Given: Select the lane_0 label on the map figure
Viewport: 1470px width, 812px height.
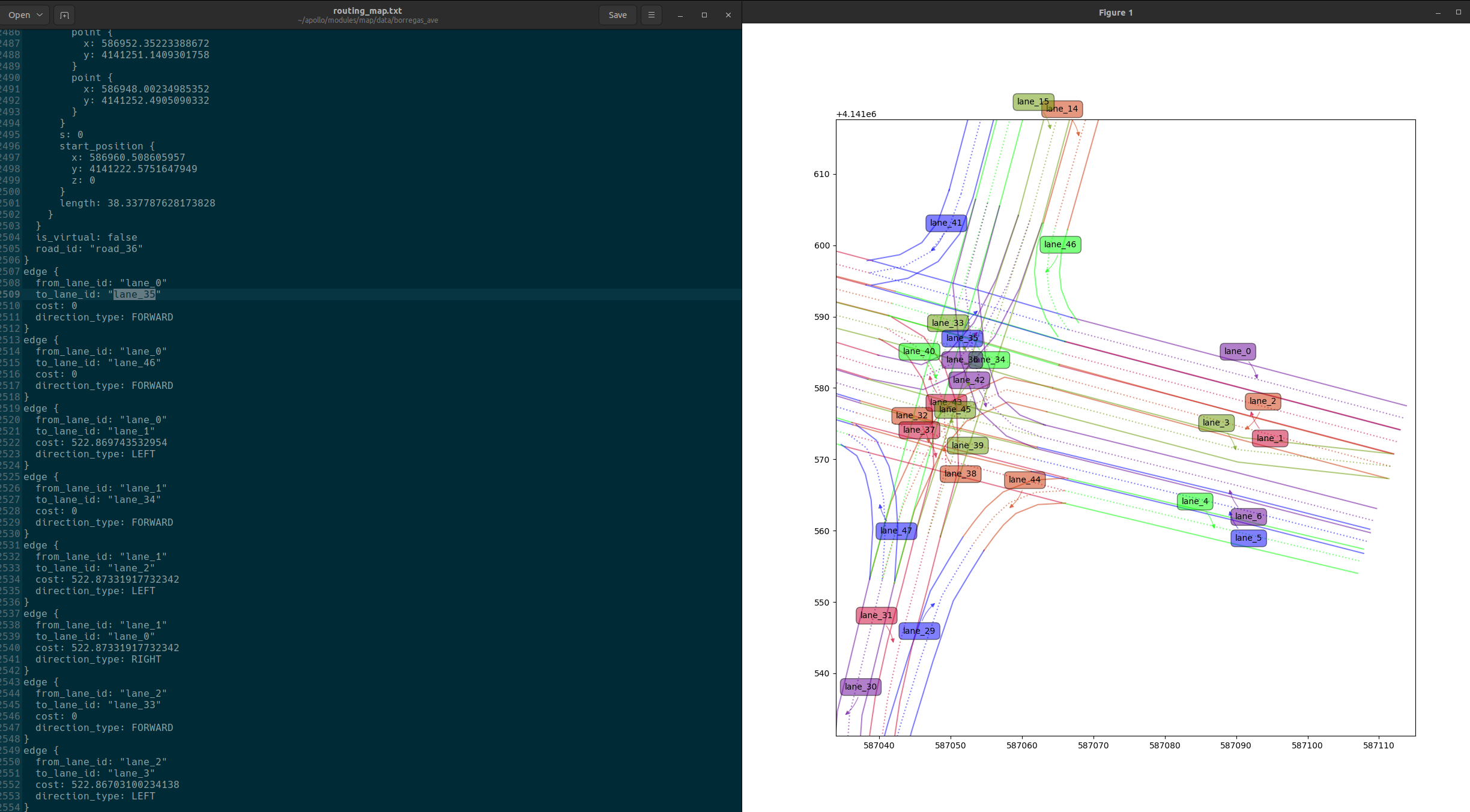Looking at the screenshot, I should (1237, 351).
